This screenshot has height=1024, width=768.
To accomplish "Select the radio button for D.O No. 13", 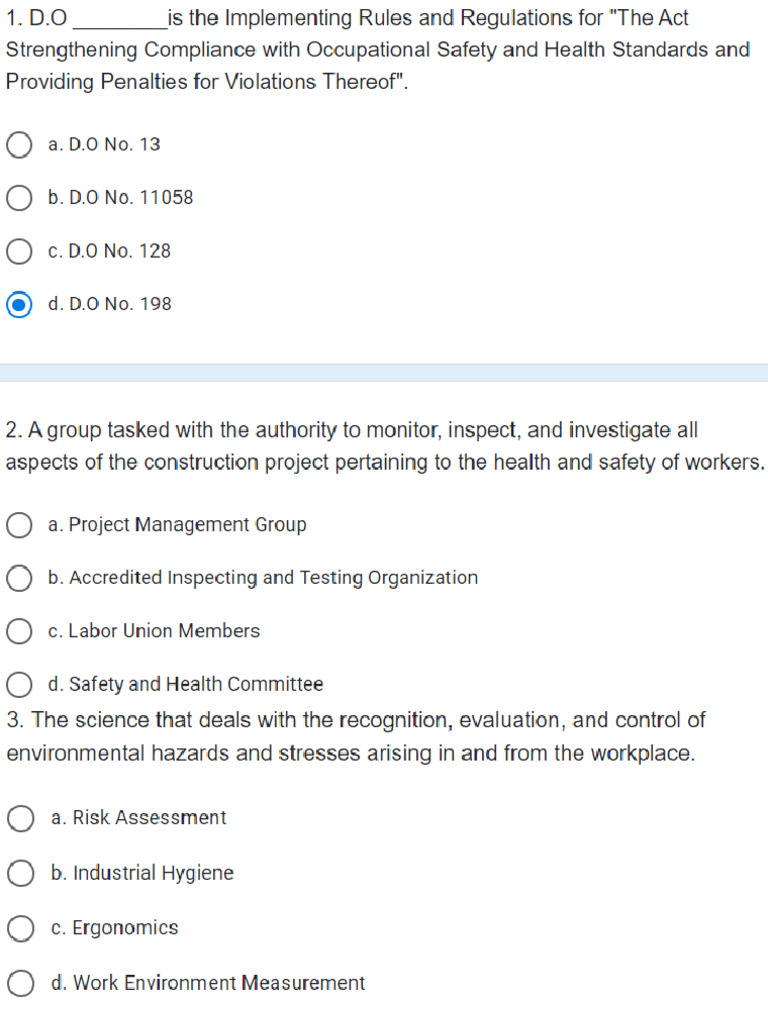I will point(19,145).
